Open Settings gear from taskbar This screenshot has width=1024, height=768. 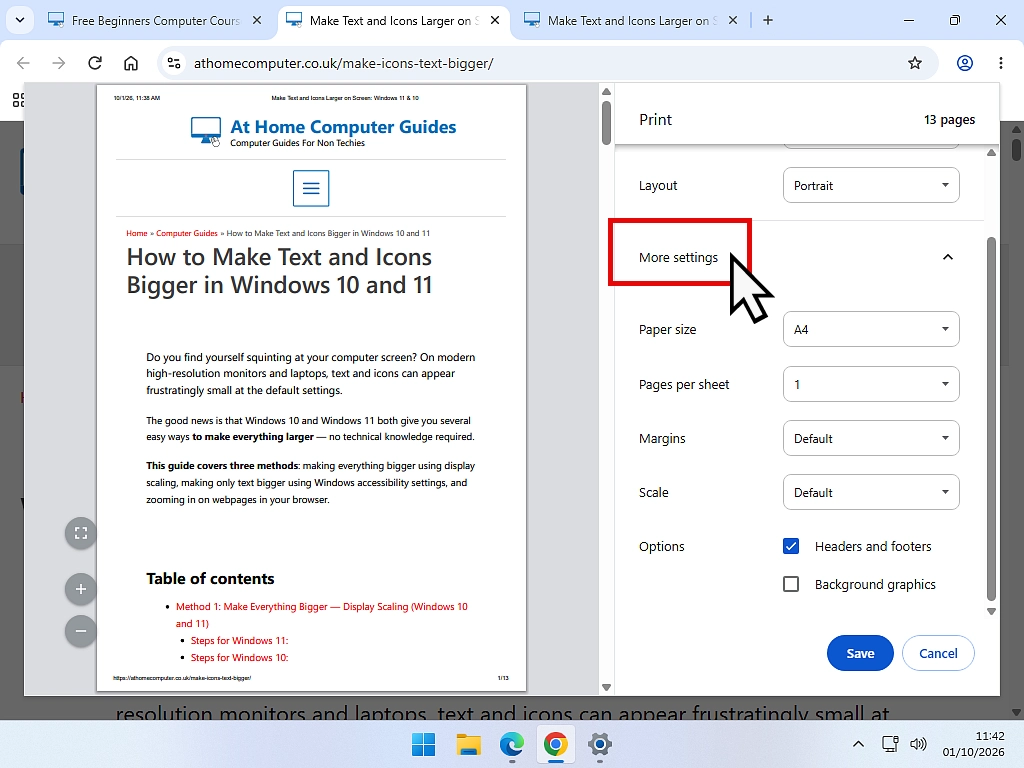tap(600, 744)
